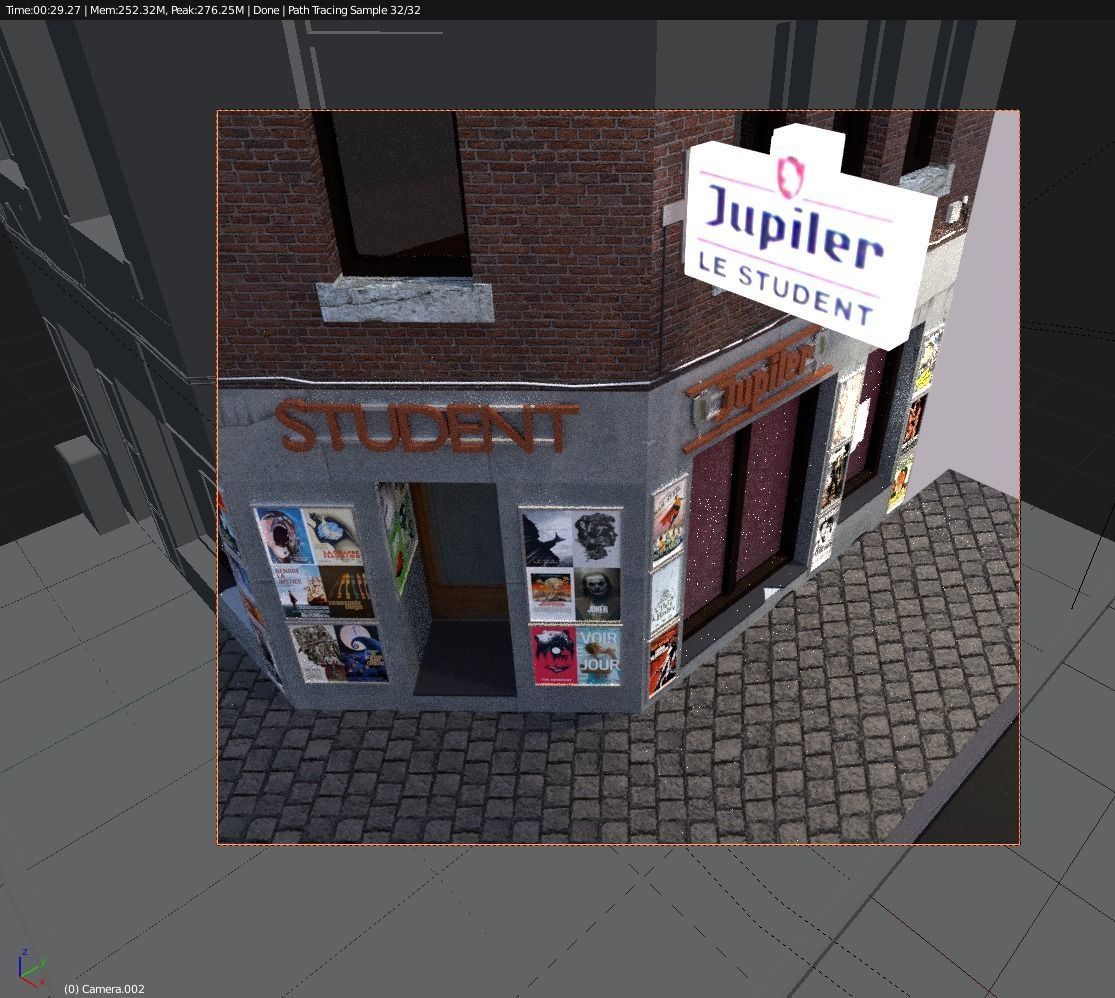
Task: Select the Nightmare Before Christmas spiral hill poster
Action: point(362,654)
